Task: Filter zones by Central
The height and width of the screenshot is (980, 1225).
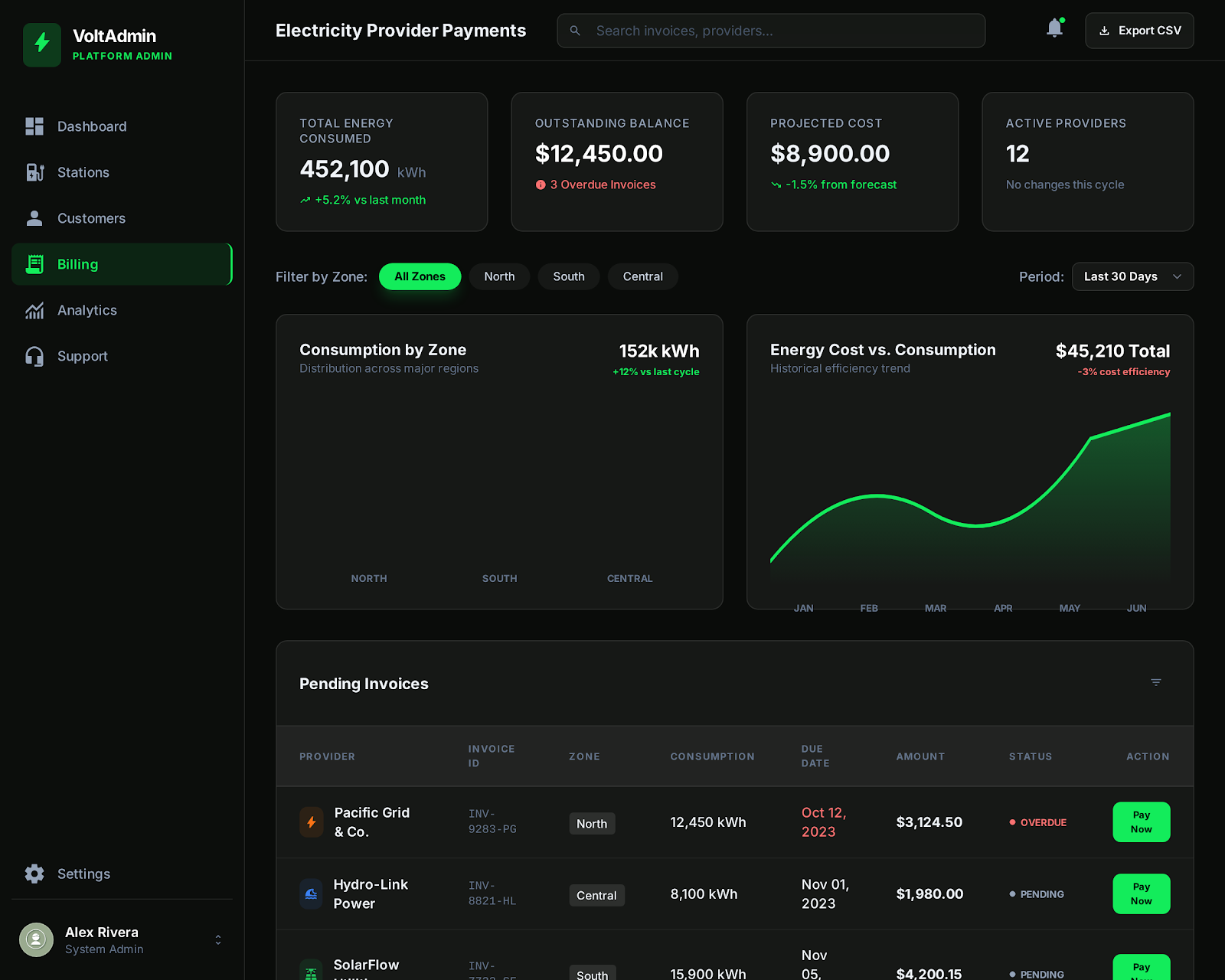Action: tap(642, 276)
